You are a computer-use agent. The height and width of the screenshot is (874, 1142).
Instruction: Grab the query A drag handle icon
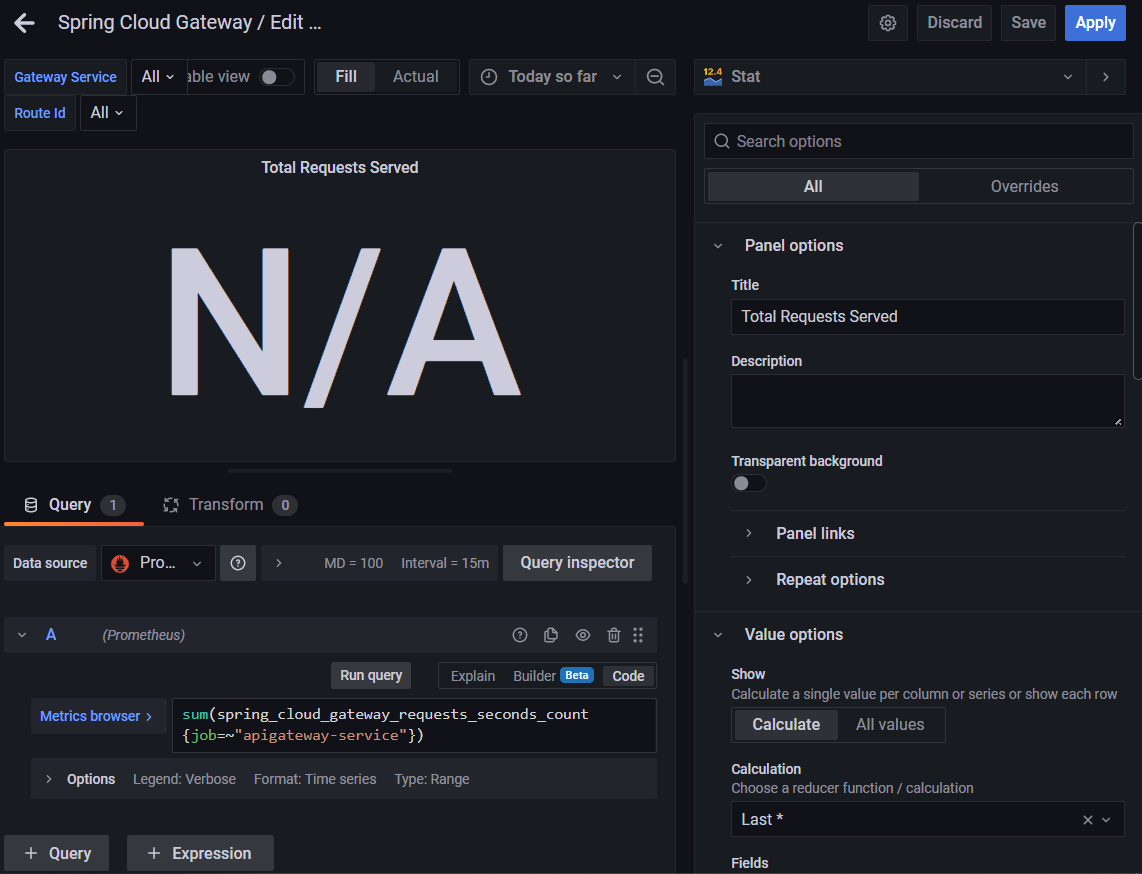click(638, 635)
